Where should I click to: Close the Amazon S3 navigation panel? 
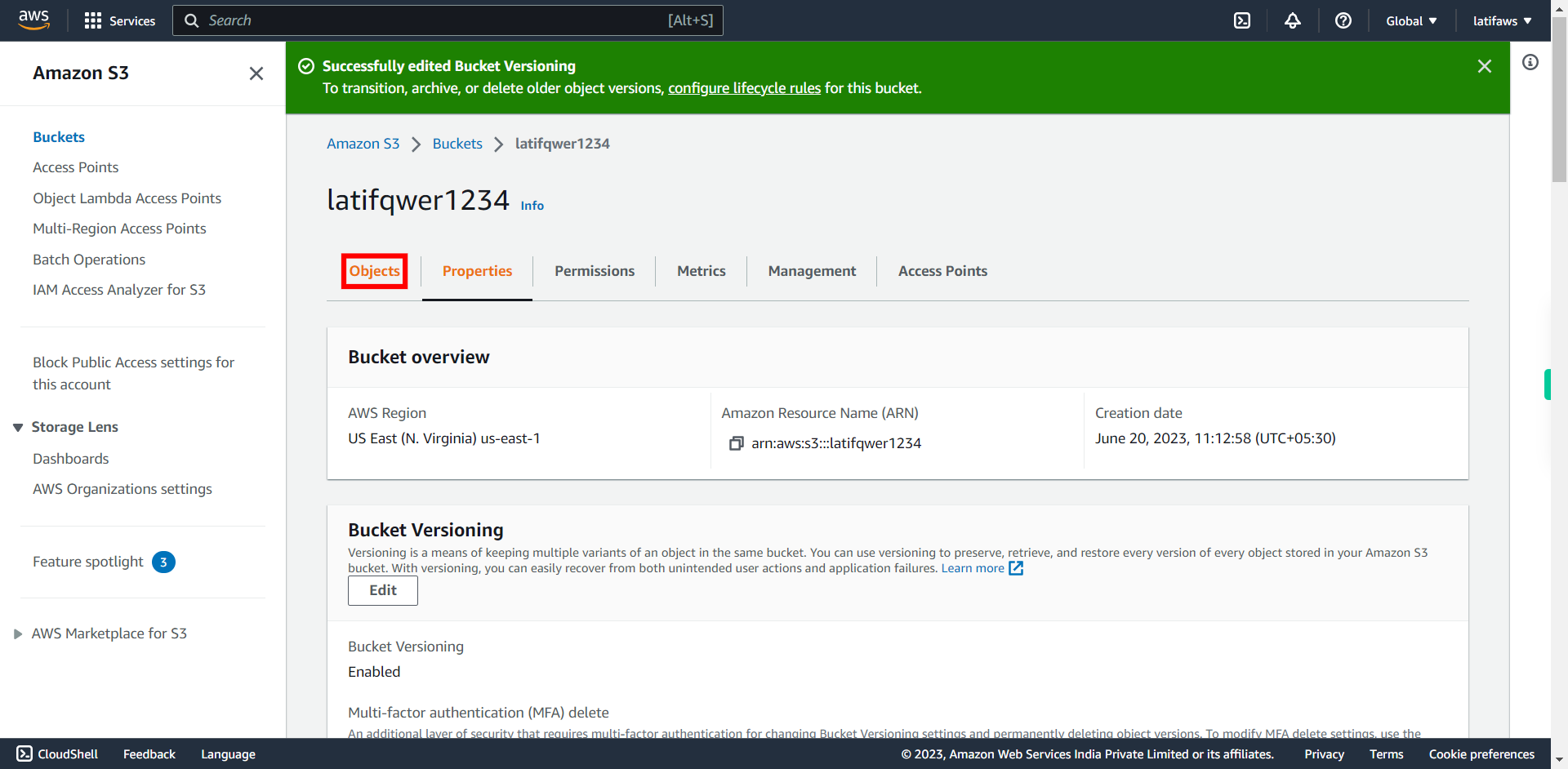(256, 73)
